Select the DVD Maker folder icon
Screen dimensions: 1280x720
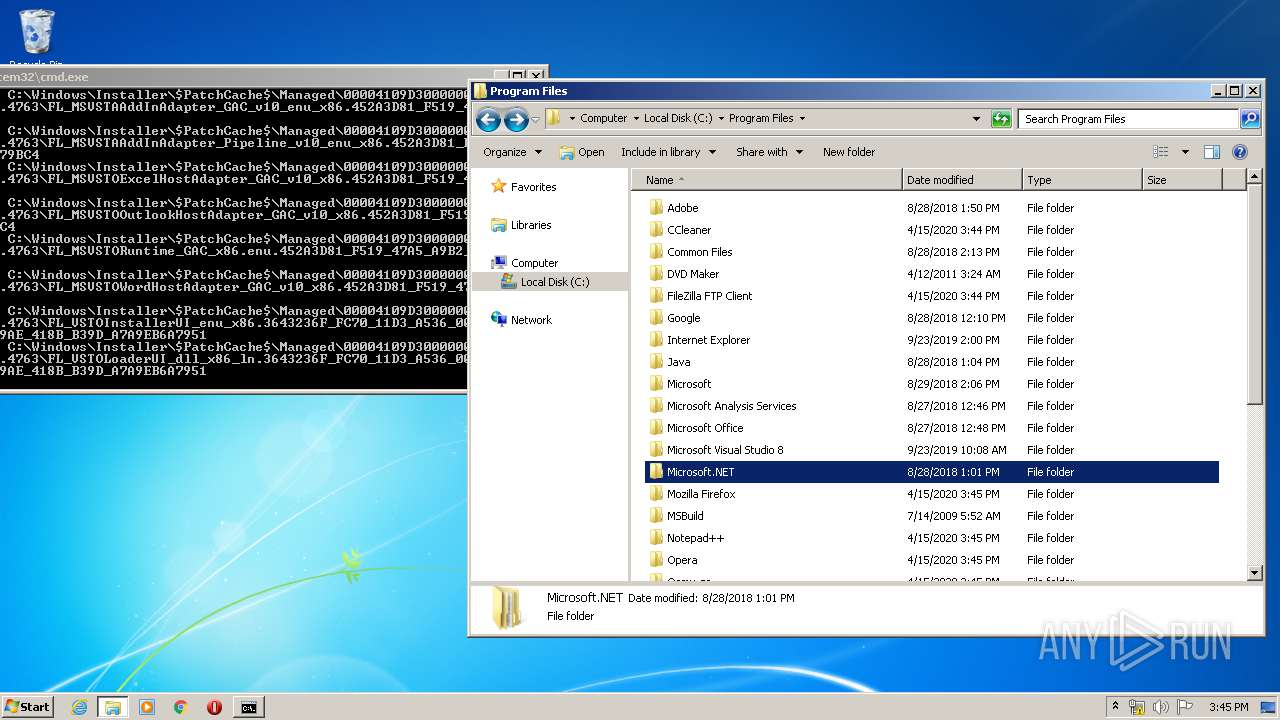tap(656, 274)
